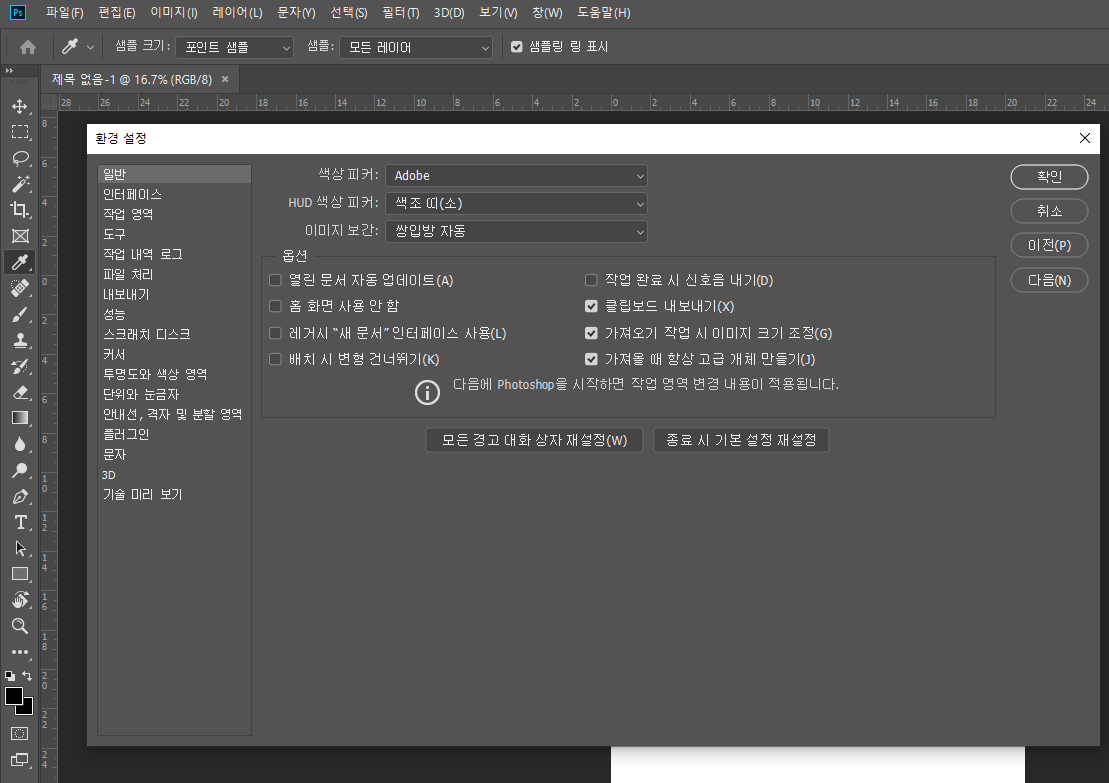Toggle 샘플링 링 표시 checkbox
Viewport: 1109px width, 783px height.
pyautogui.click(x=516, y=47)
